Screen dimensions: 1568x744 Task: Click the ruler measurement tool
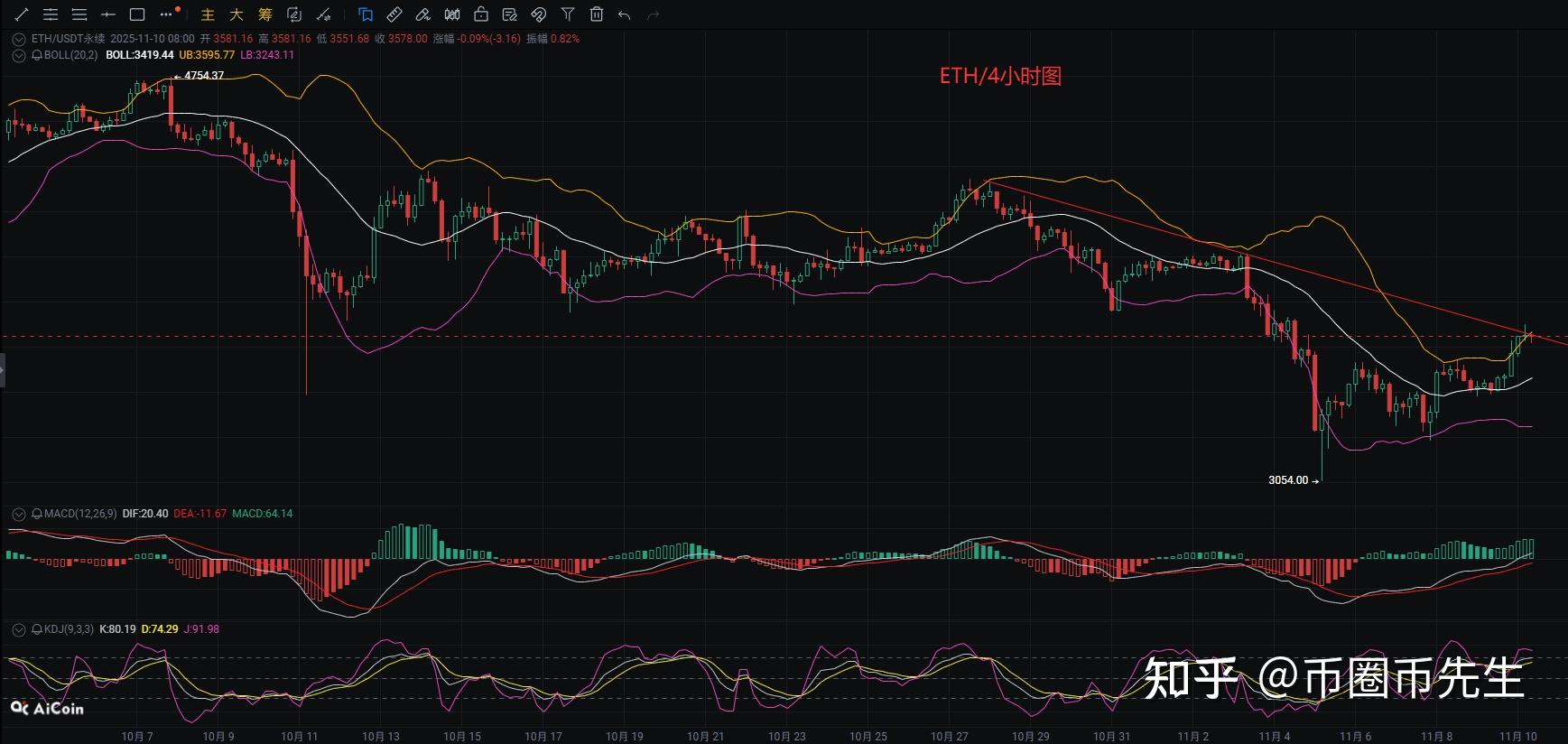[x=394, y=14]
